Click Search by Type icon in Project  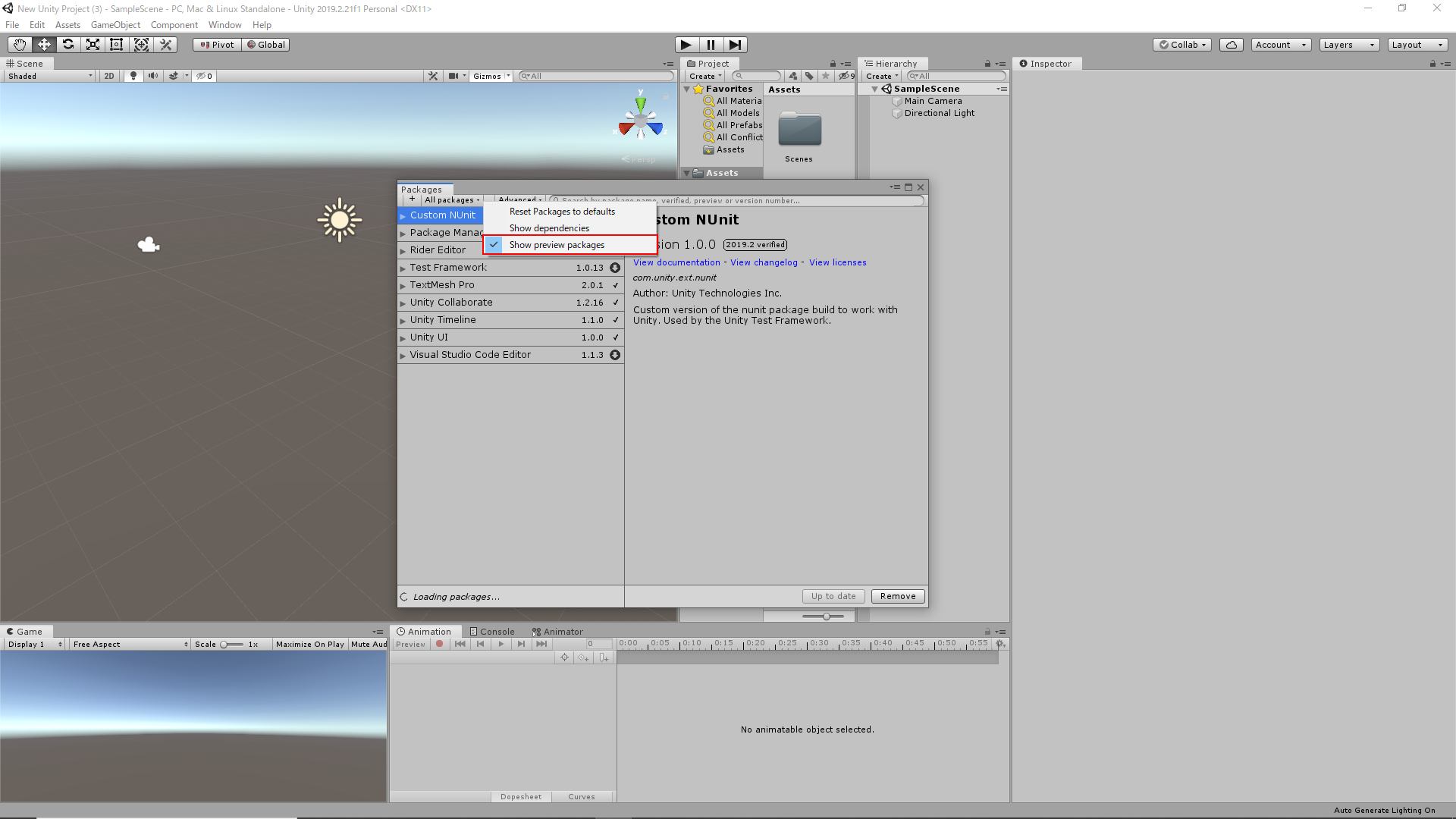[792, 76]
